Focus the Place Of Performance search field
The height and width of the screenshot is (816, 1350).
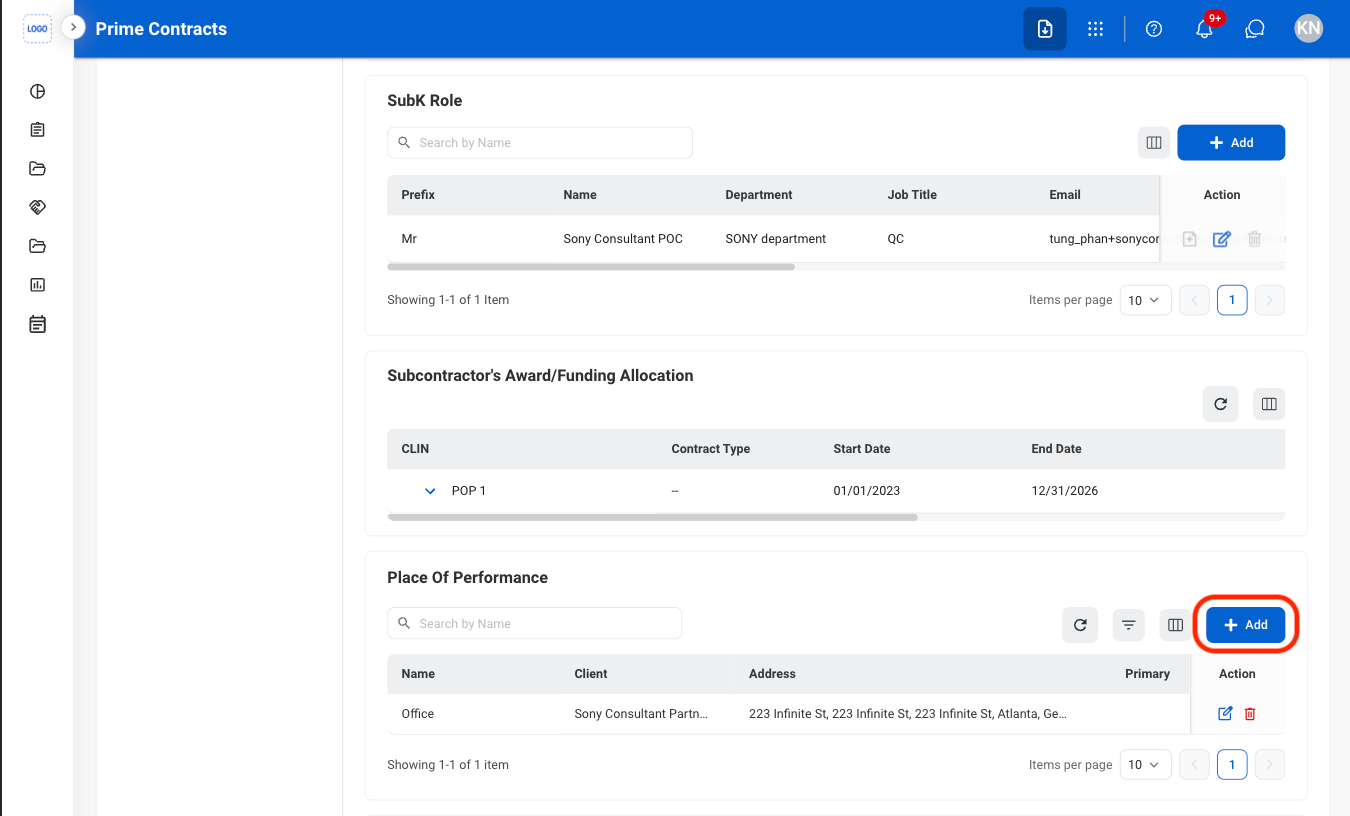(x=534, y=624)
